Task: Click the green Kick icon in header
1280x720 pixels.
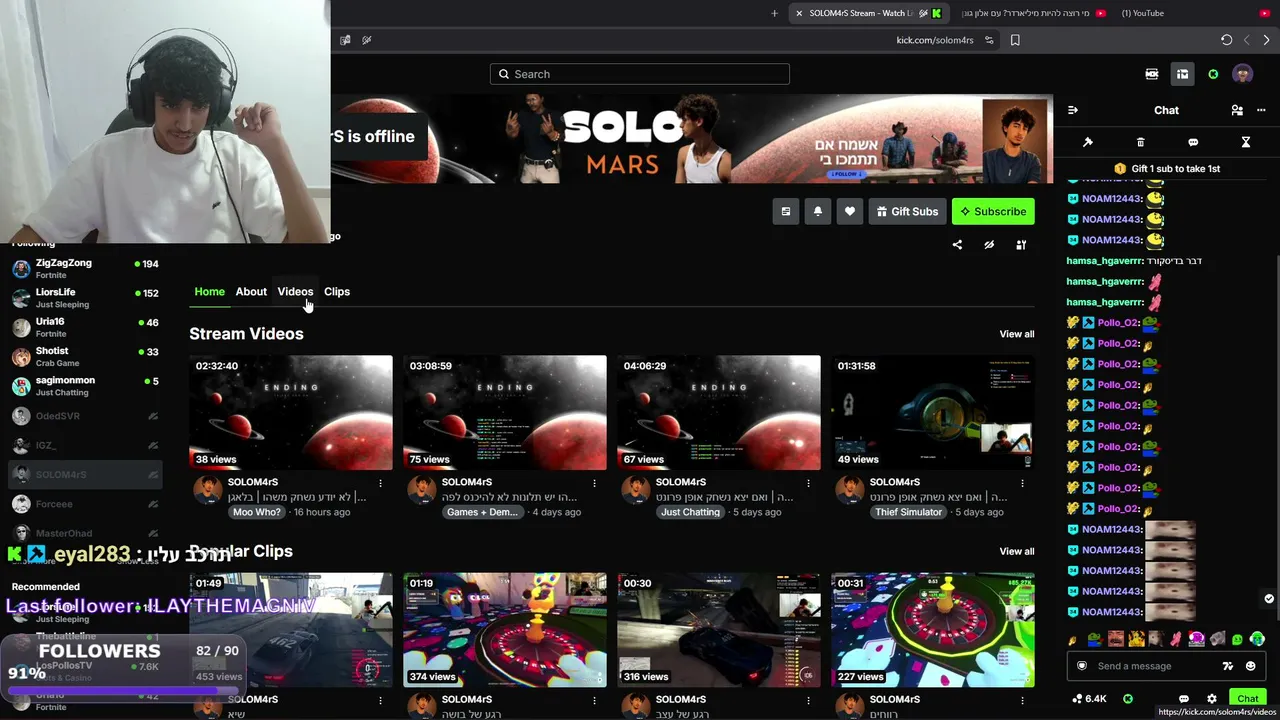Action: click(x=1213, y=74)
